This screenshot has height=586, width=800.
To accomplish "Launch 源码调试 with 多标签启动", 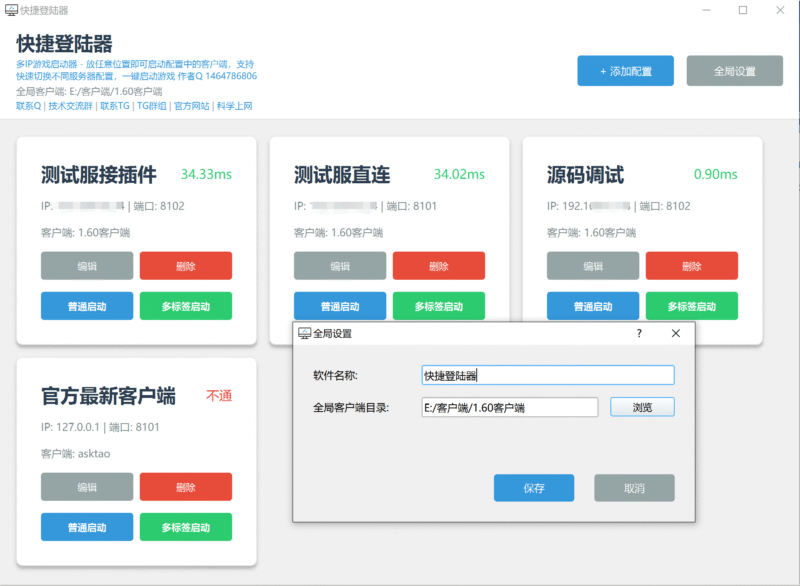I will pos(691,306).
